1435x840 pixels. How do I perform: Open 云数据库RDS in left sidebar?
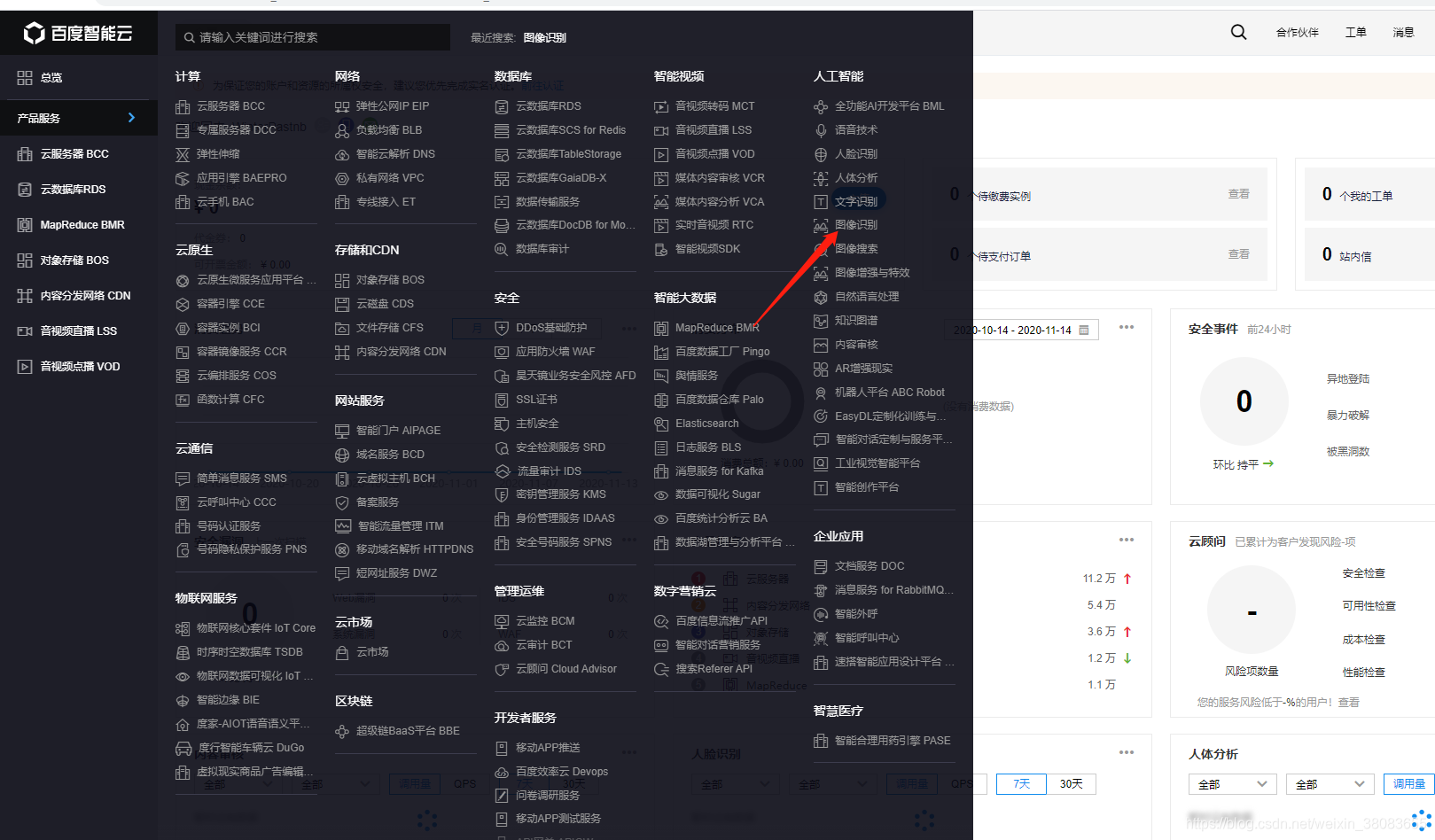coord(73,190)
